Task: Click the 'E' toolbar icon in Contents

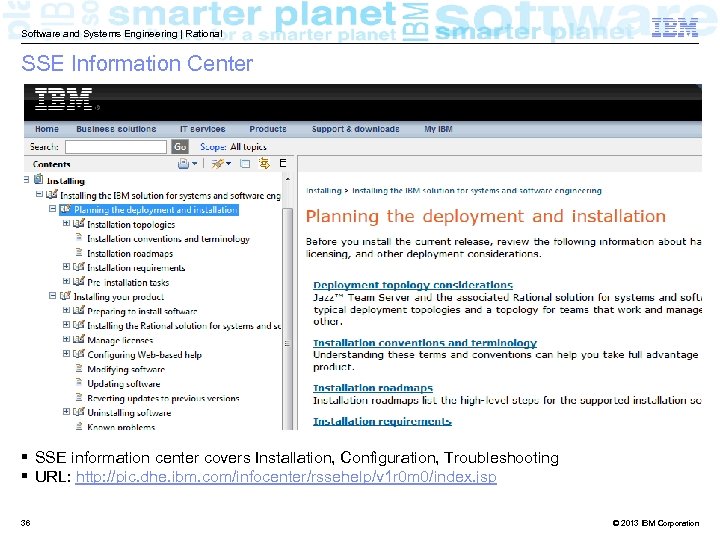Action: point(283,163)
